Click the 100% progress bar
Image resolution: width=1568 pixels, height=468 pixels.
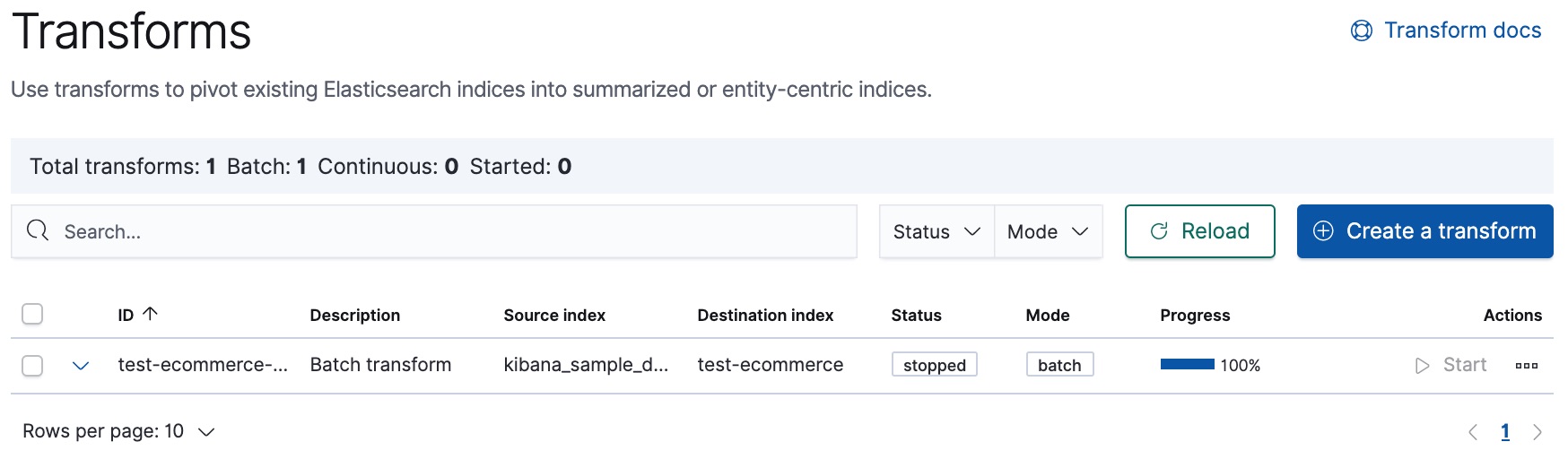coord(1187,365)
